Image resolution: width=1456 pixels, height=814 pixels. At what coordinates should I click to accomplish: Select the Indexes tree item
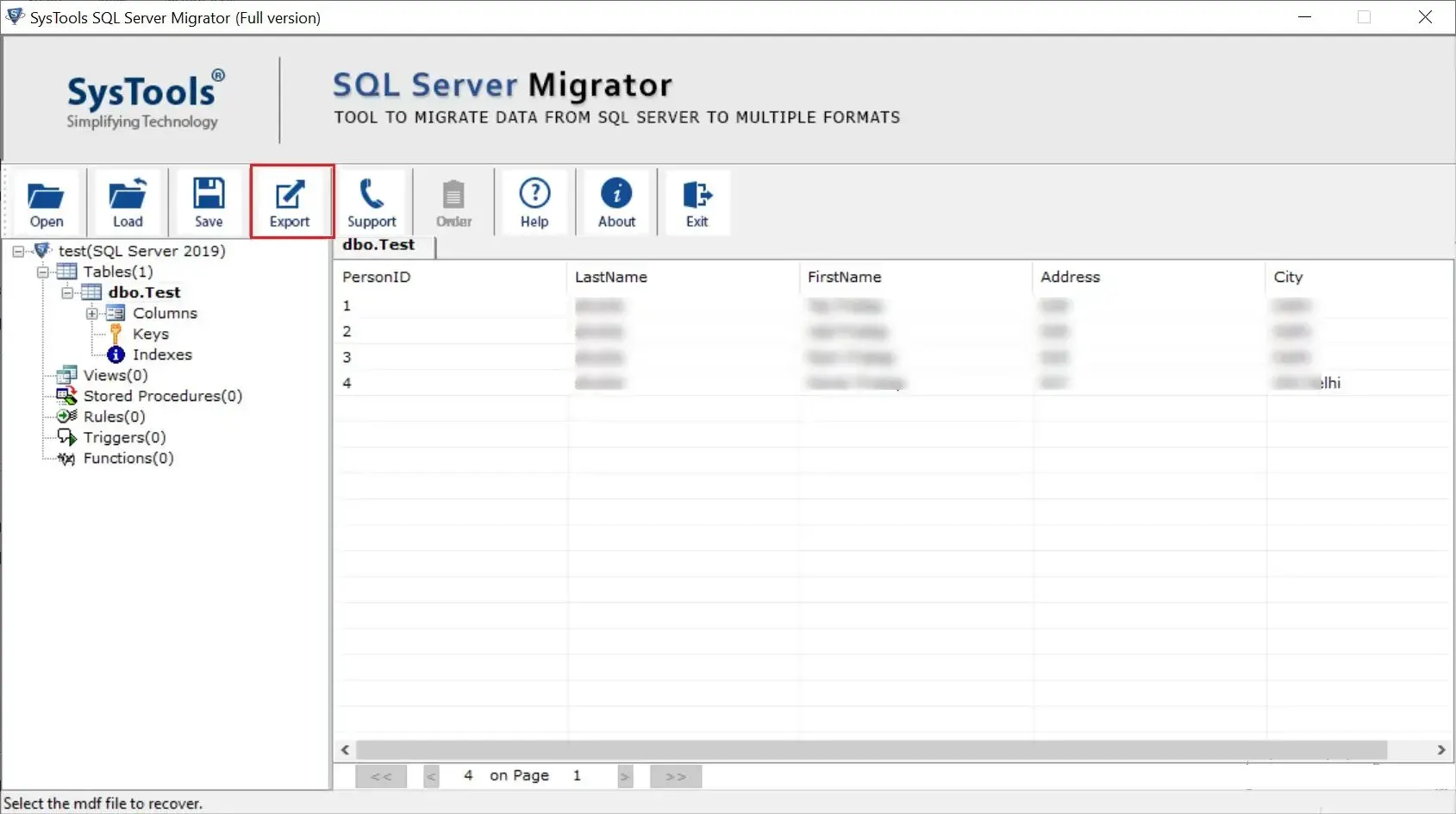162,354
